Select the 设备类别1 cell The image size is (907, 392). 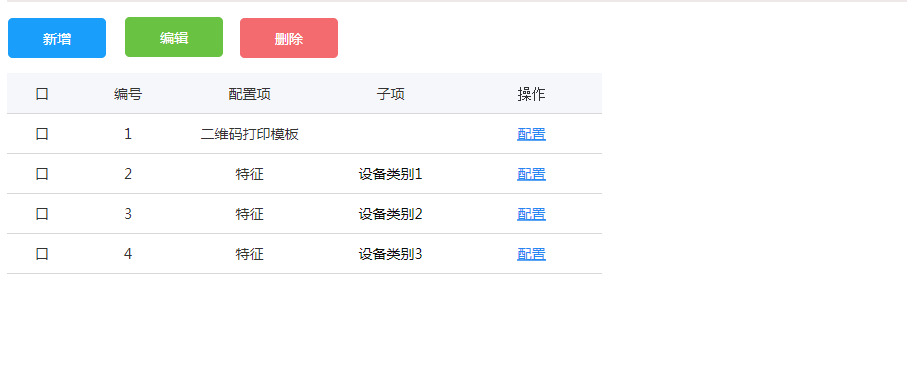click(x=390, y=174)
